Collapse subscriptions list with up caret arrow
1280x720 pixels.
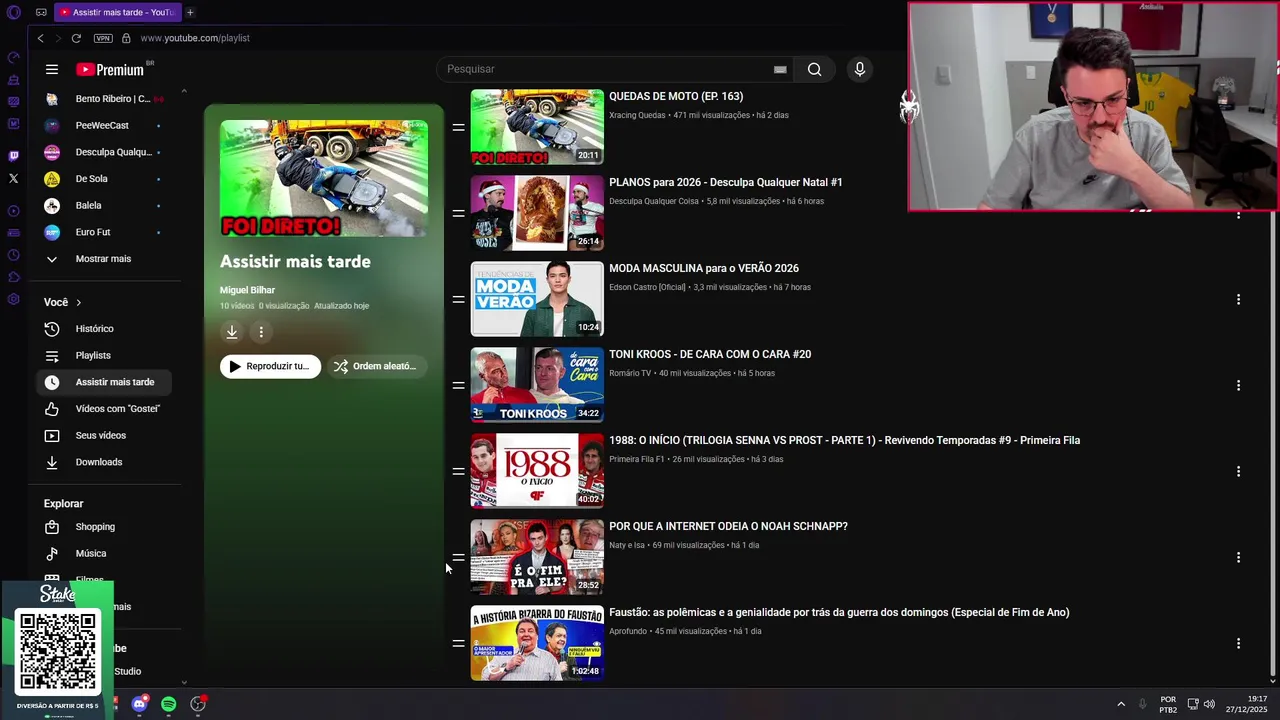(x=183, y=91)
